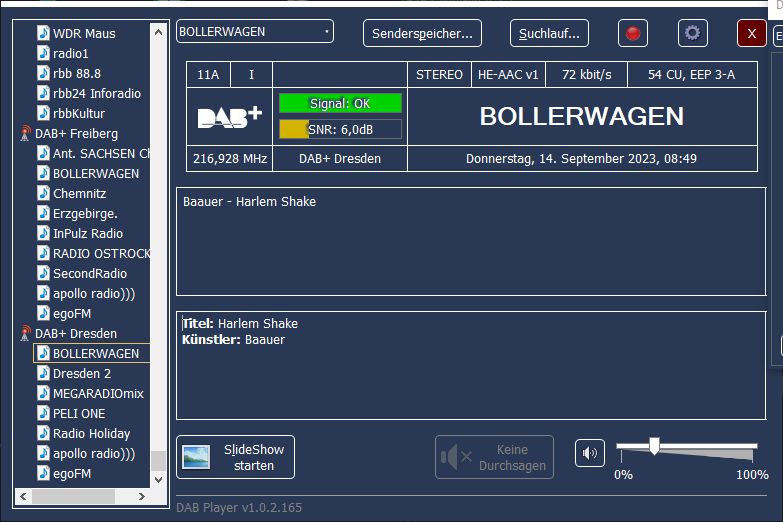
Task: Click horizontal scrollbar left arrow
Action: [23, 497]
